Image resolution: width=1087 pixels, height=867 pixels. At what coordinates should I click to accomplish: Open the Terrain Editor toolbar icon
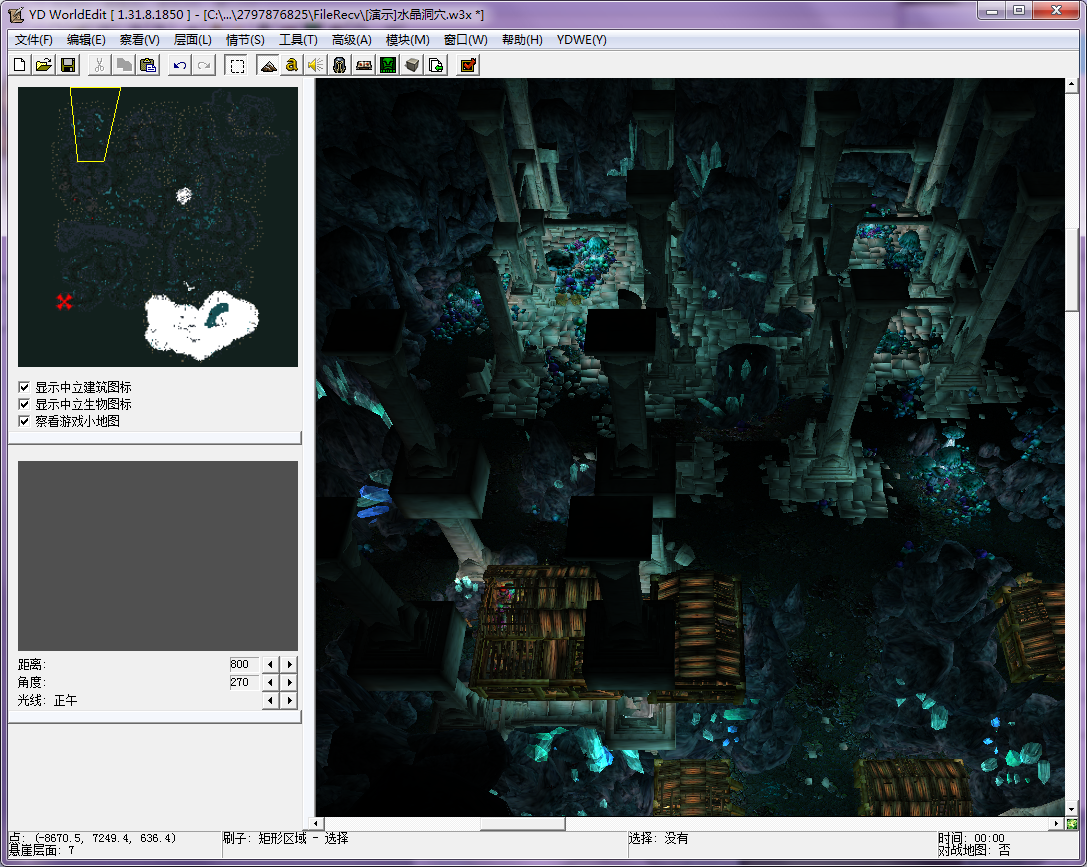tap(267, 65)
